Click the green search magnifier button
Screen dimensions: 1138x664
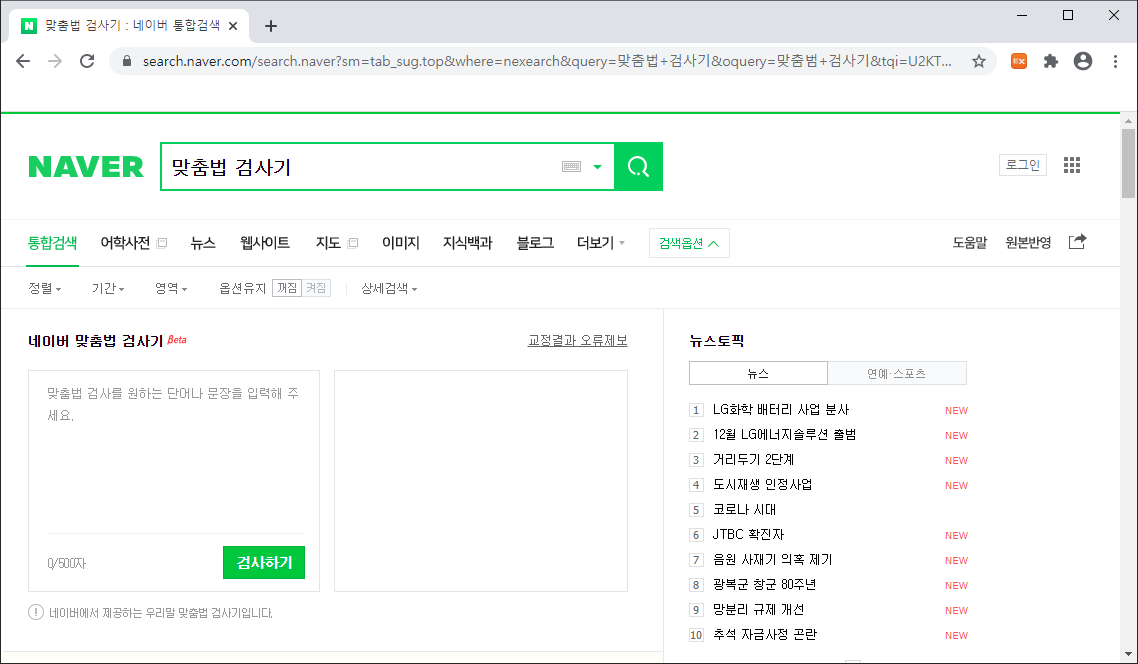(x=638, y=167)
